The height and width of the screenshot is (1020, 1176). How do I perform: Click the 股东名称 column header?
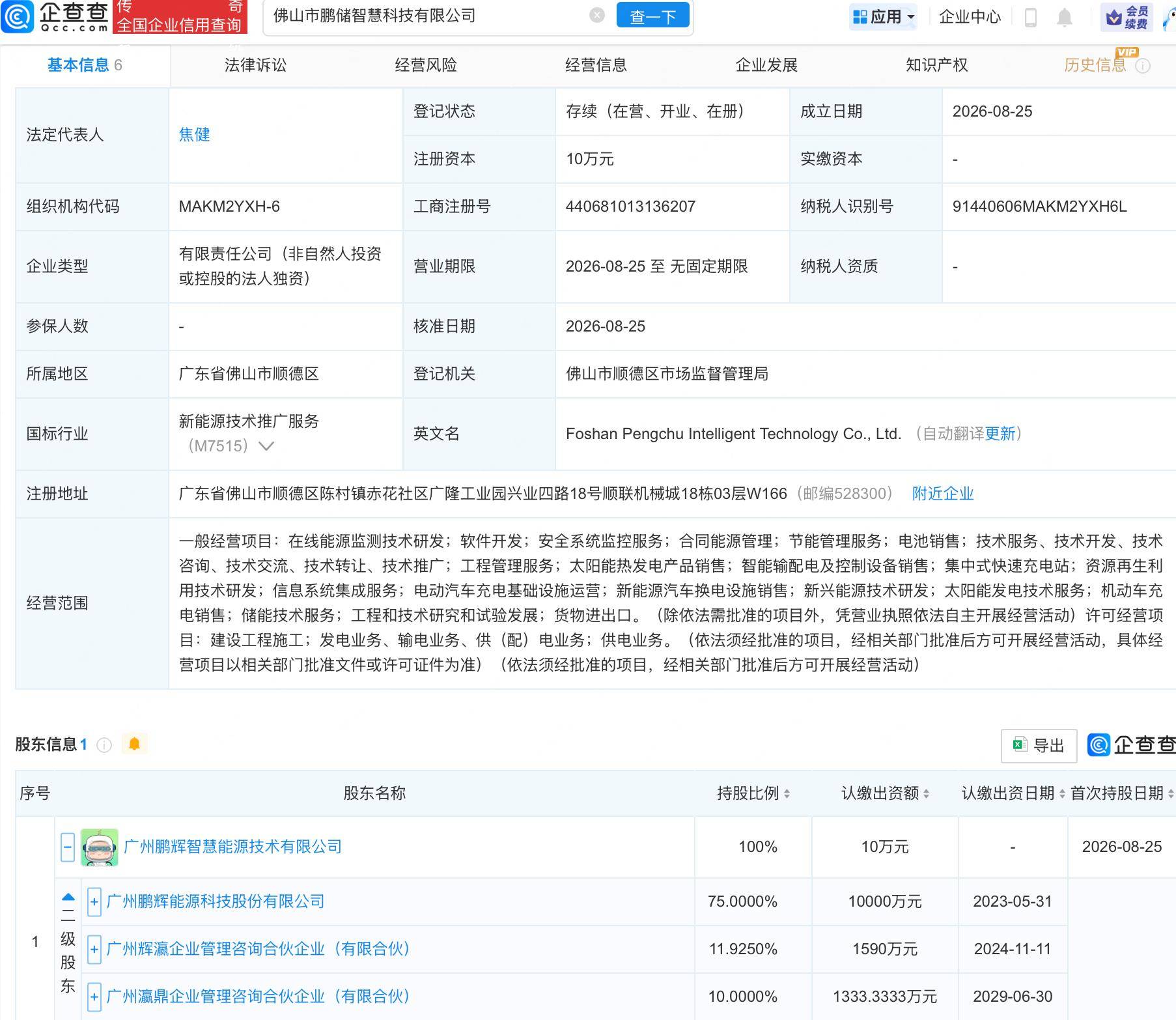pos(374,793)
